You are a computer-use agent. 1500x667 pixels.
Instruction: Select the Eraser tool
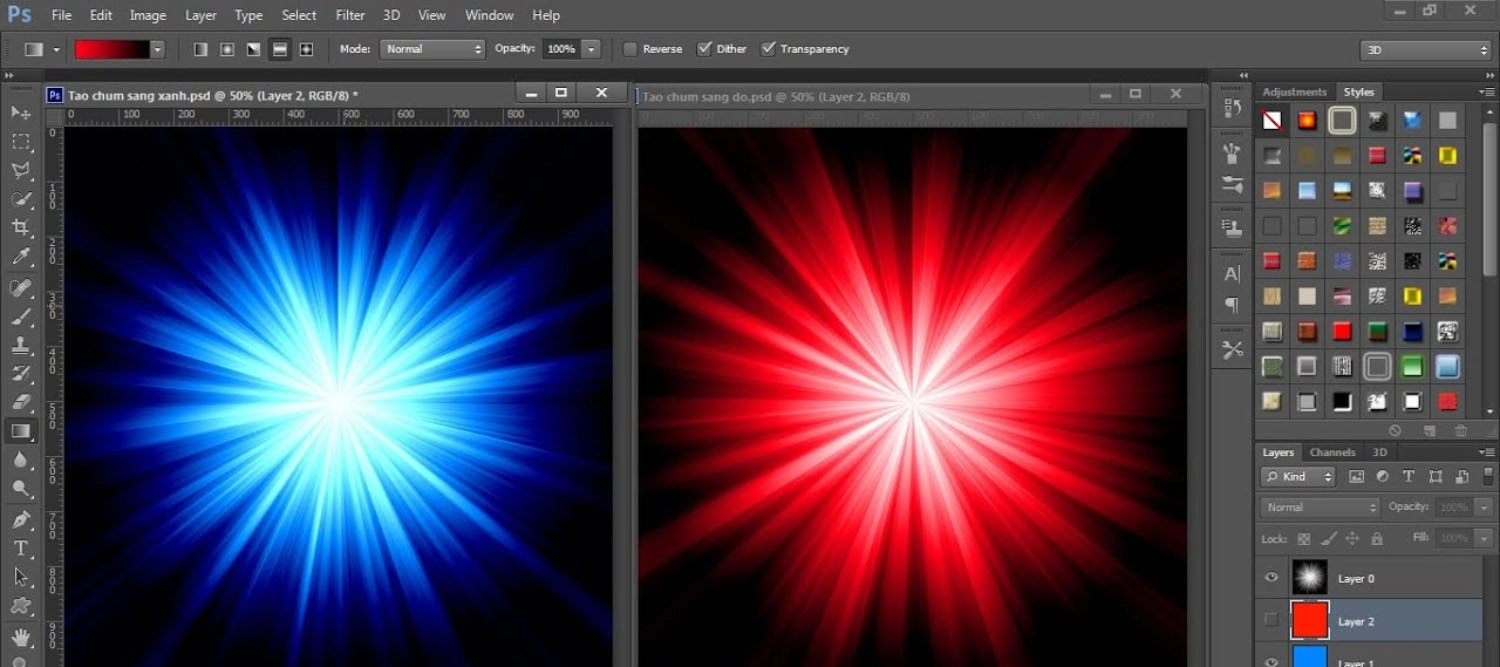[x=21, y=403]
